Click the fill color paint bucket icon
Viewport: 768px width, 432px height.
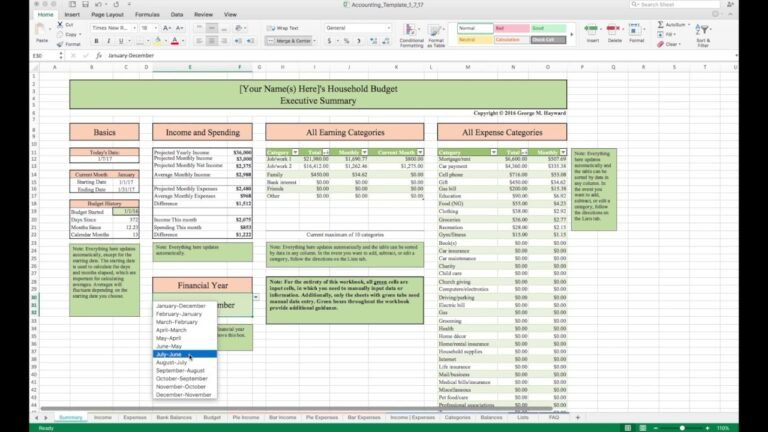(x=158, y=41)
